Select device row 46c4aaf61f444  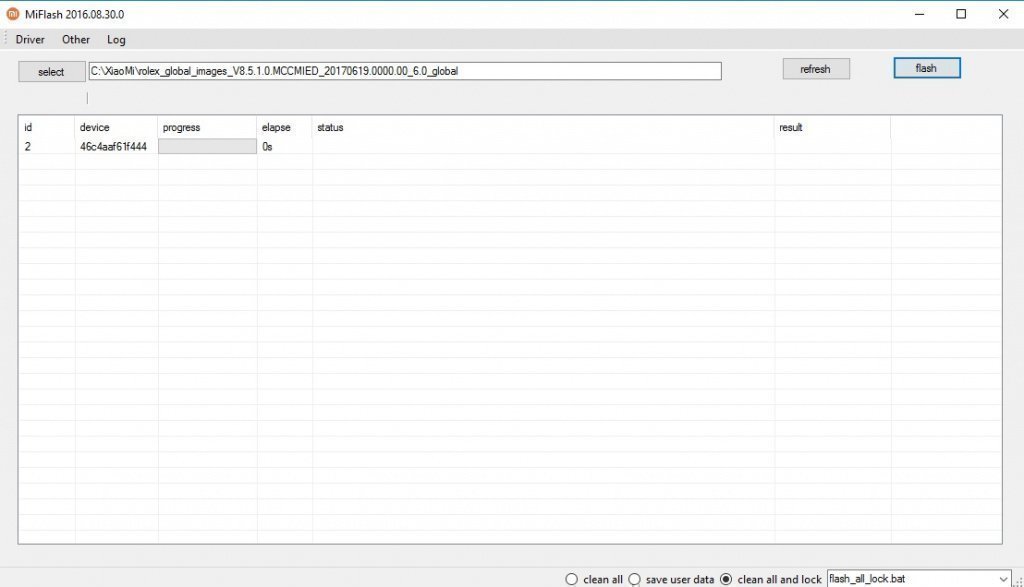click(510, 146)
